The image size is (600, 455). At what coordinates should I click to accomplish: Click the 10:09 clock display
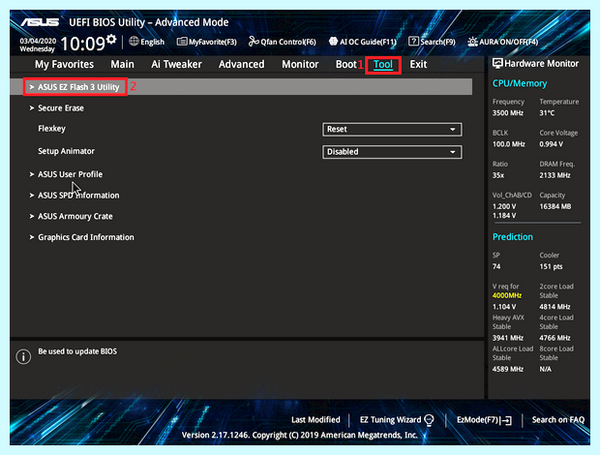pyautogui.click(x=83, y=44)
